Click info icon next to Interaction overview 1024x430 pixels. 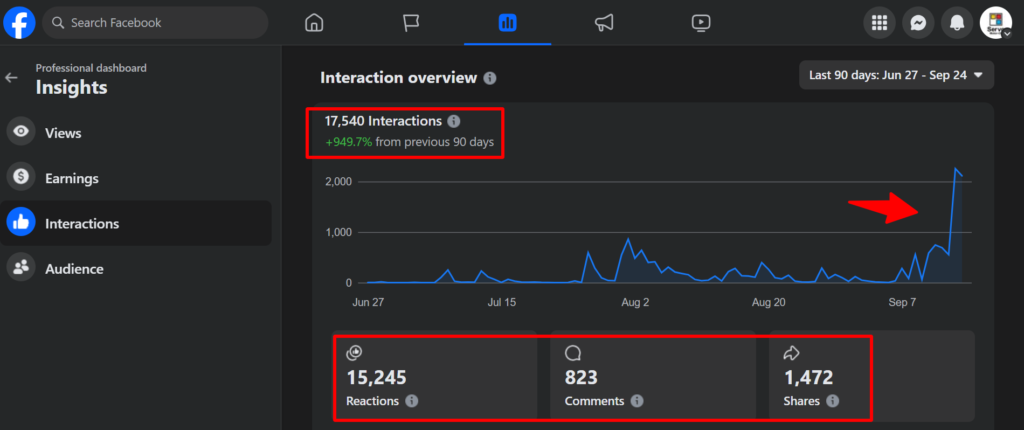click(490, 78)
